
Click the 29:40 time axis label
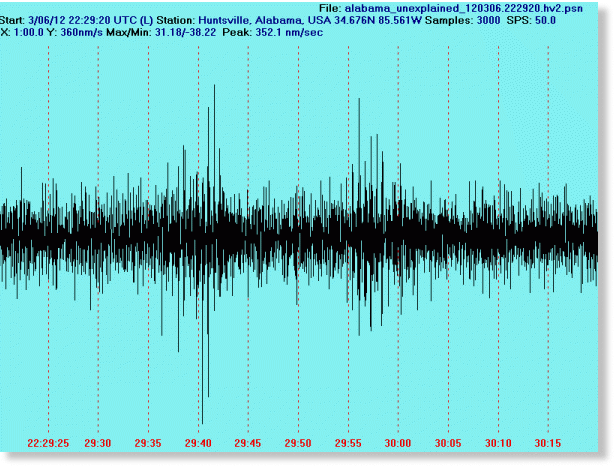(x=198, y=443)
